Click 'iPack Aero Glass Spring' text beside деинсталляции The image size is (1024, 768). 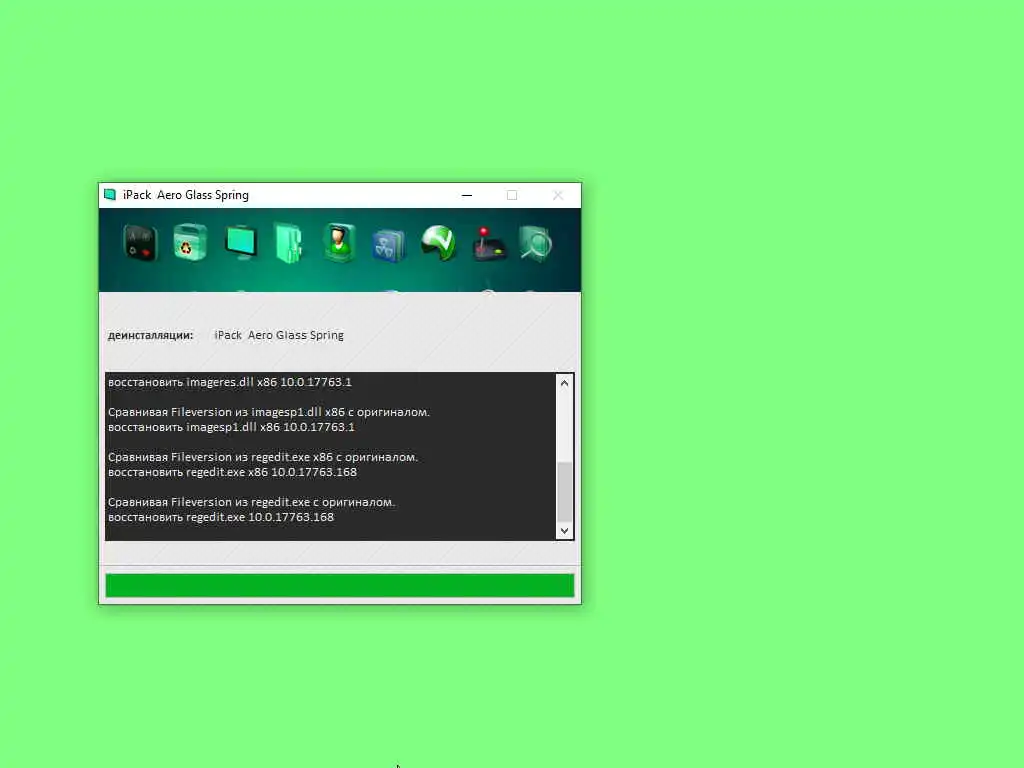279,336
